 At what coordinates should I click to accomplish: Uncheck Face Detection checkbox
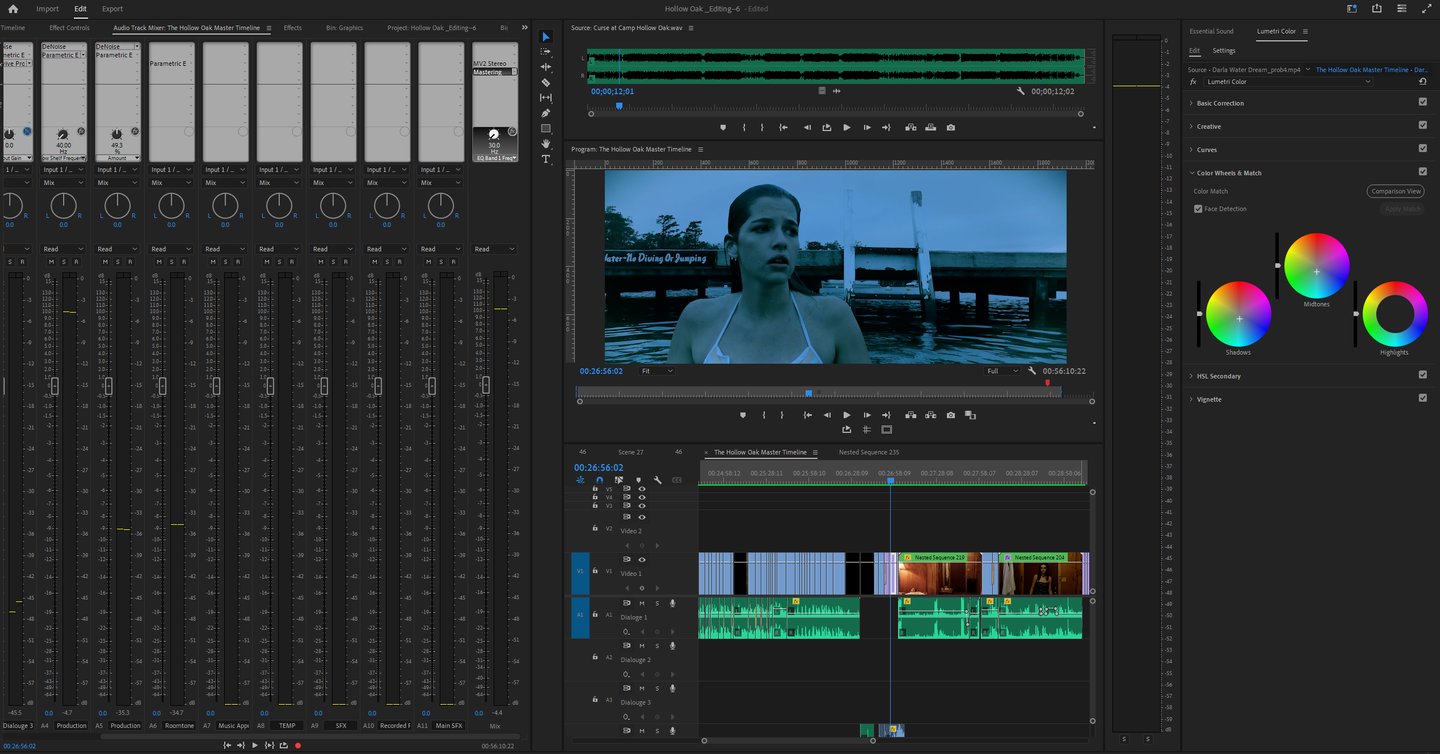[1198, 209]
